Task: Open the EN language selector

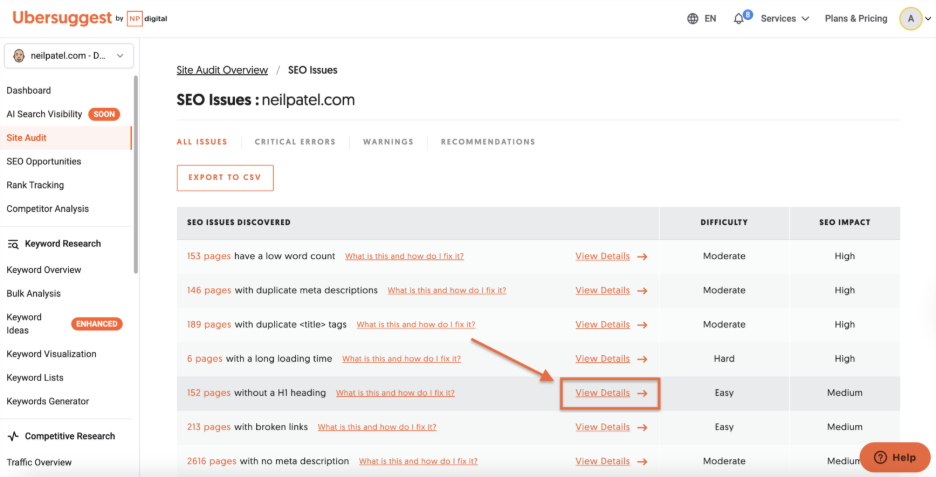Action: [x=710, y=19]
